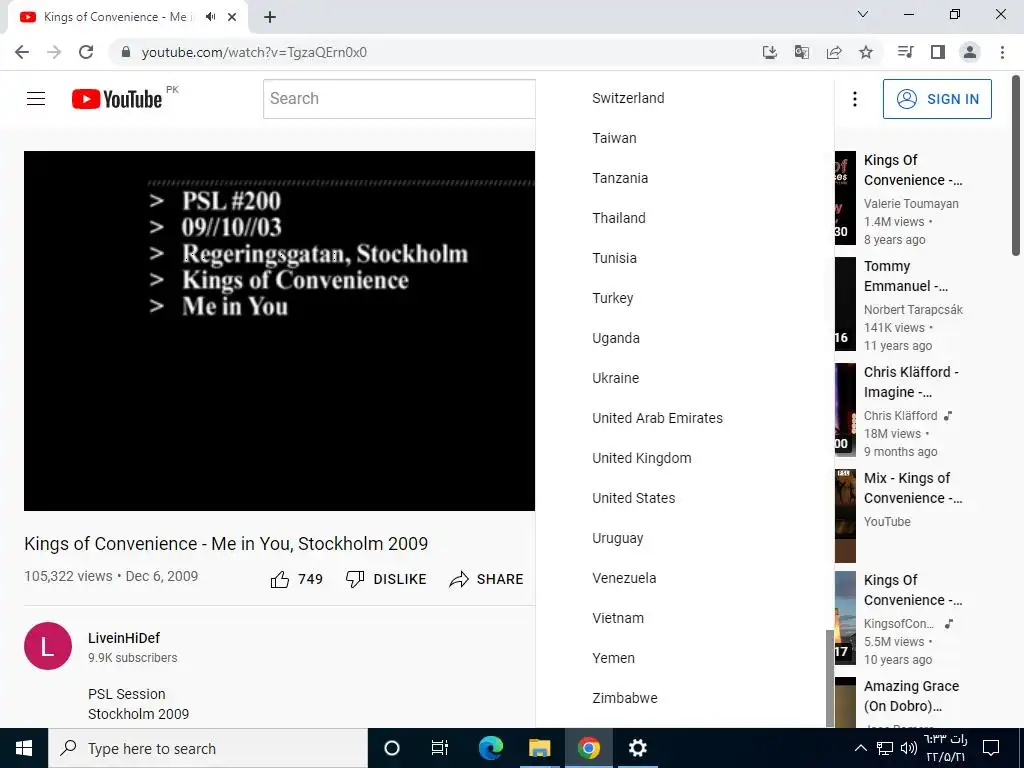This screenshot has width=1024, height=768.
Task: Open Task View in the taskbar
Action: (x=440, y=748)
